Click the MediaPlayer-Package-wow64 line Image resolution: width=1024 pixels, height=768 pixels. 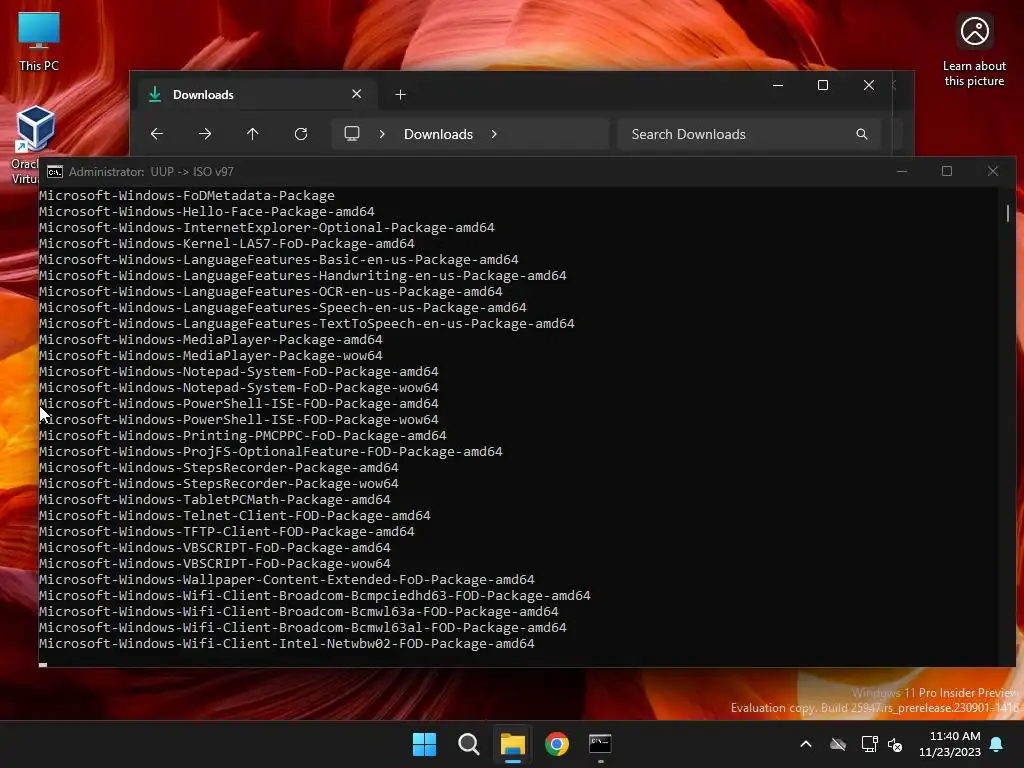(x=211, y=355)
